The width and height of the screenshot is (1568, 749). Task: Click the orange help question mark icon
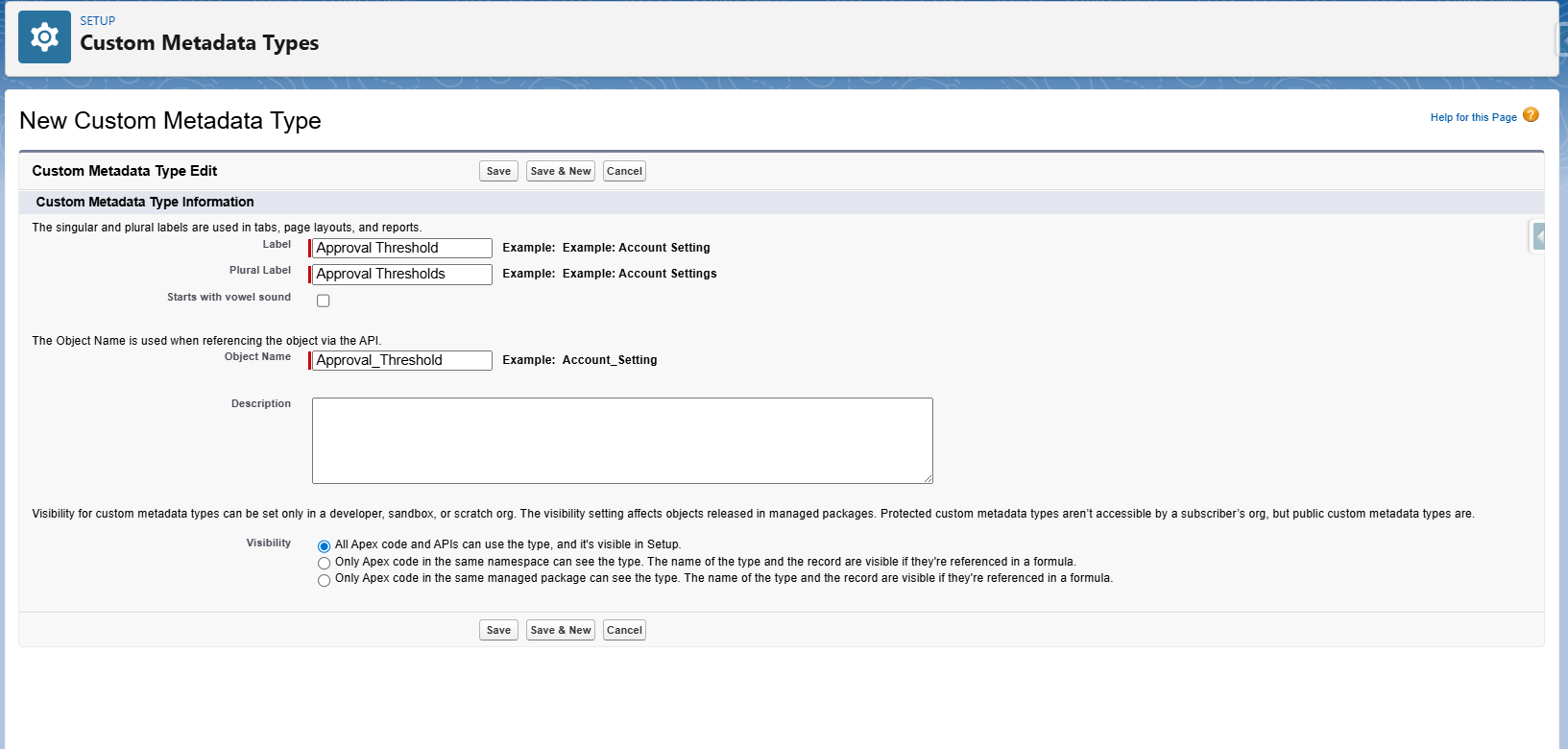click(x=1531, y=115)
